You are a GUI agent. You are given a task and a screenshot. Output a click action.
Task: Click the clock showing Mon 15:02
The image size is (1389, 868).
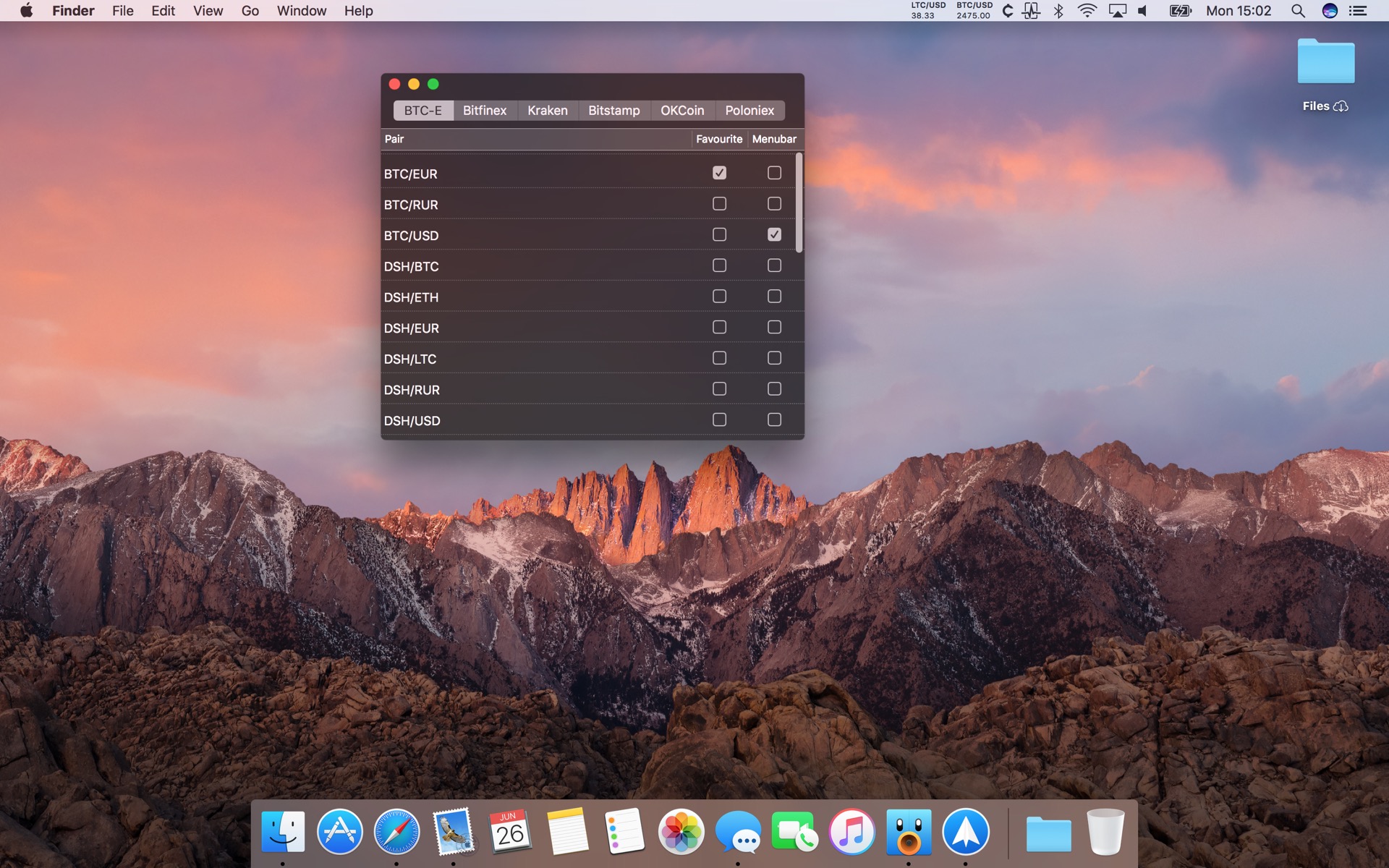pyautogui.click(x=1239, y=11)
